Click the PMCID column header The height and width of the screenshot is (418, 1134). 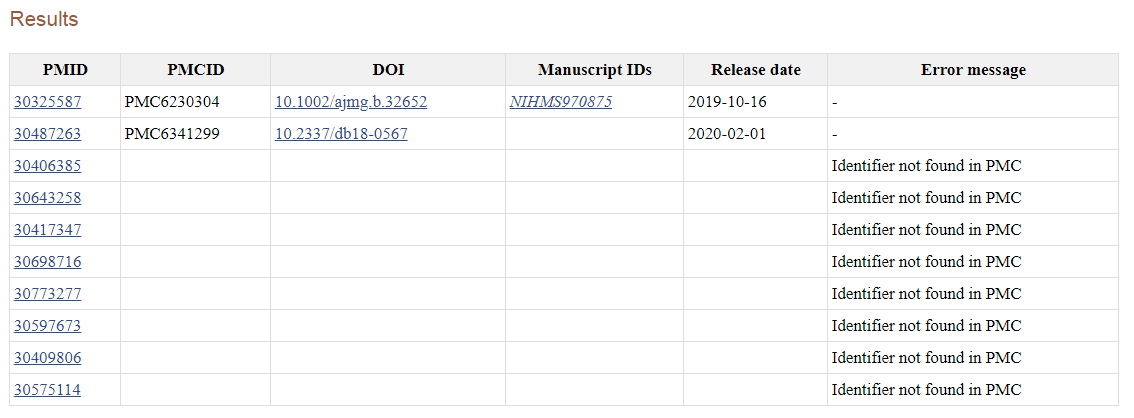tap(195, 70)
